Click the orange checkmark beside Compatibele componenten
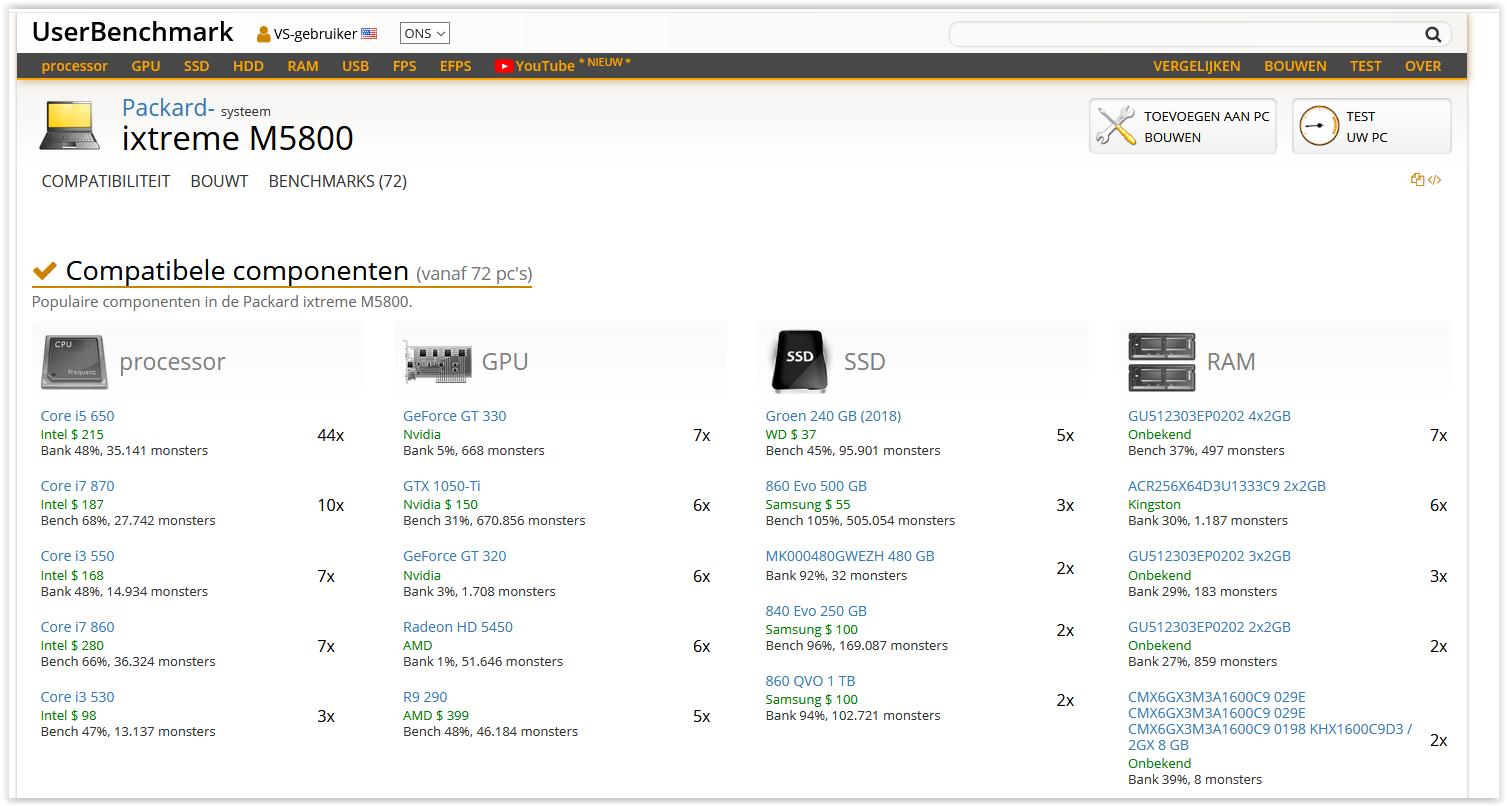Viewport: 1507px width, 806px height. click(x=44, y=270)
